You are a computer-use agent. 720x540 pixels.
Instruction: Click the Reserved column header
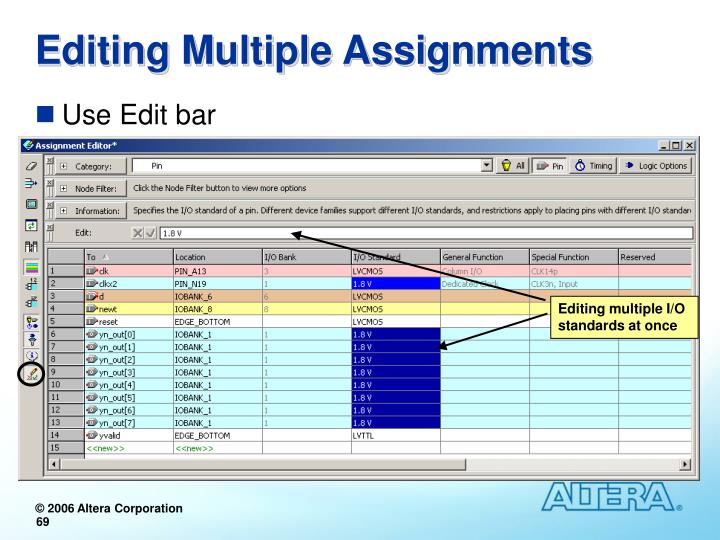point(655,257)
